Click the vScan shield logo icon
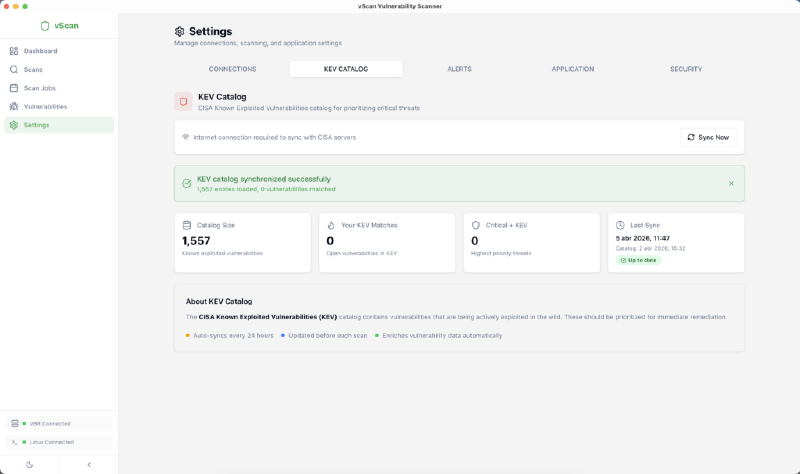The image size is (800, 474). 45,26
